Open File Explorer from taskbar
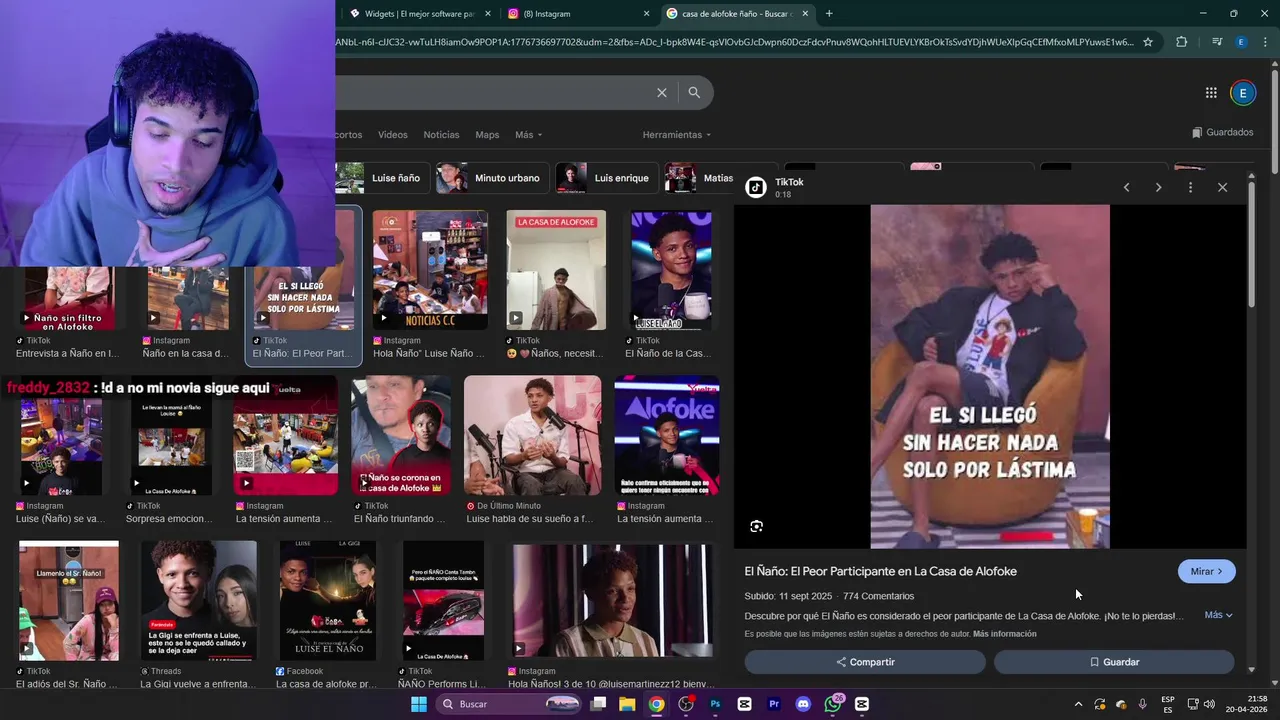The image size is (1280, 720). coord(627,704)
